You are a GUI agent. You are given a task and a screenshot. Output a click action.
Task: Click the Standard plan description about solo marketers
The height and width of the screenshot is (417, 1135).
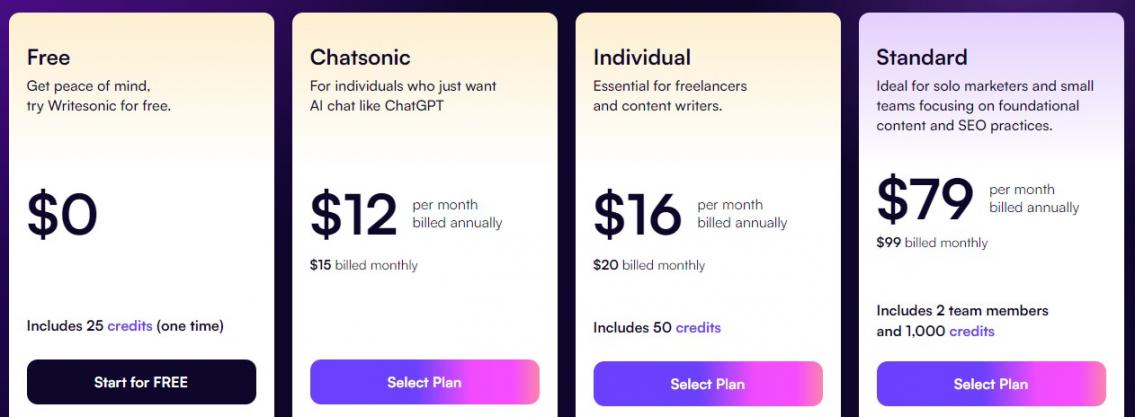pos(984,106)
